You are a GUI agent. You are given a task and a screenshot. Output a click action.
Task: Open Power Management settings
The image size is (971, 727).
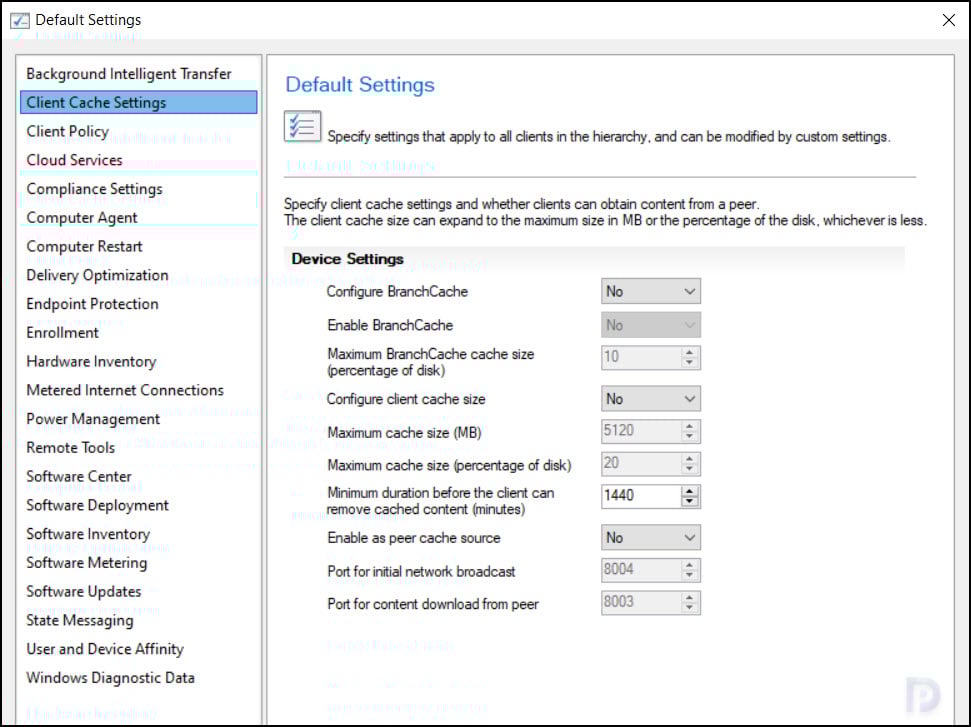[93, 419]
